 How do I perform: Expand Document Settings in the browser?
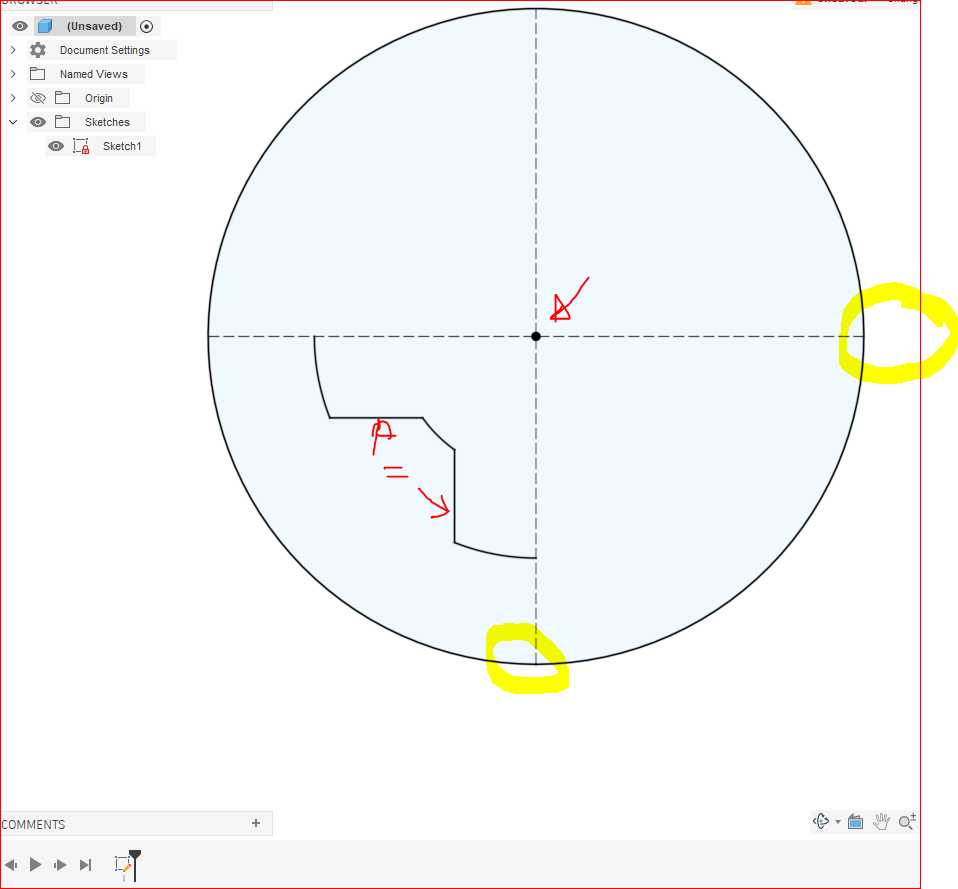12,50
